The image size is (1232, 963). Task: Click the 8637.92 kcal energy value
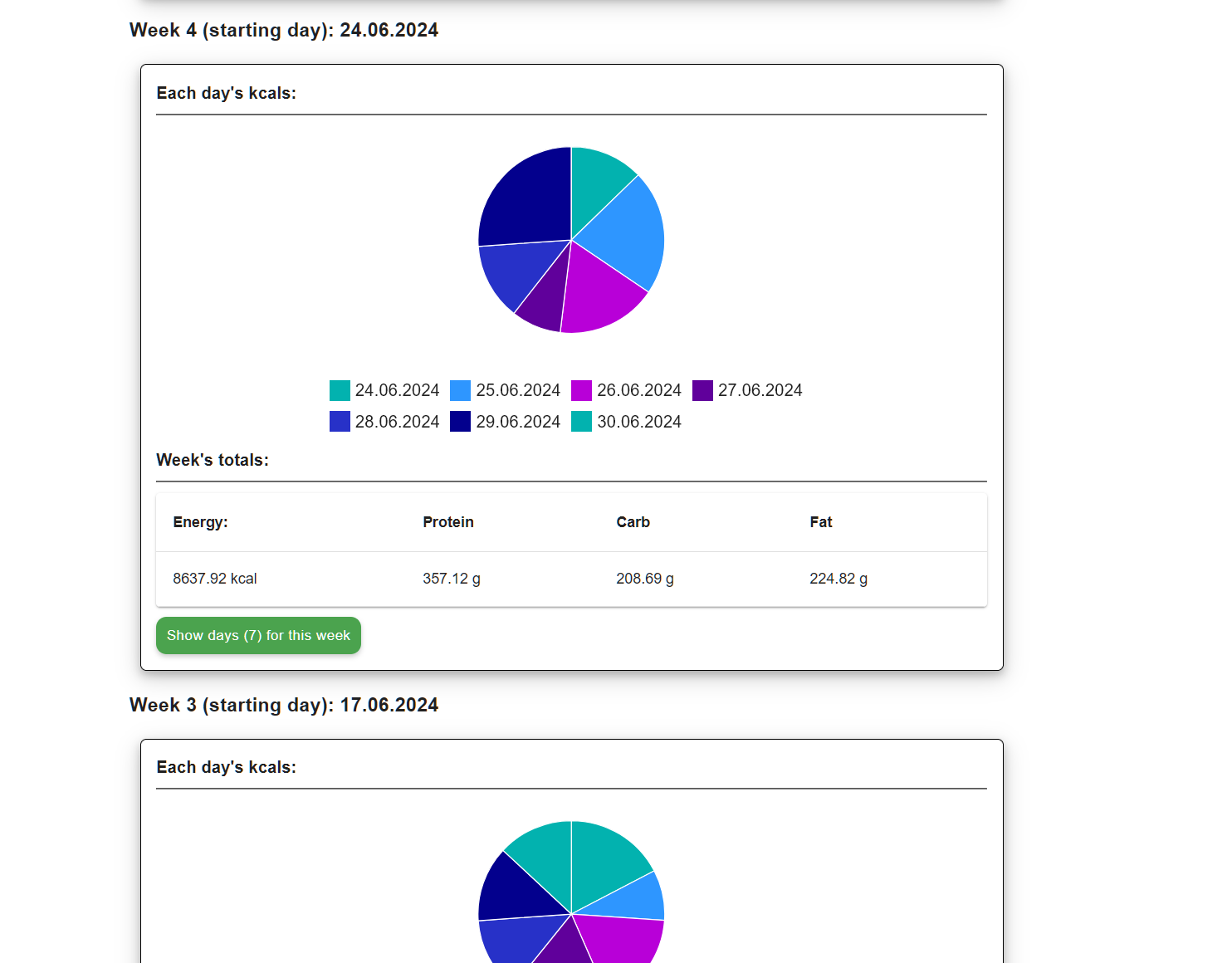coord(215,579)
